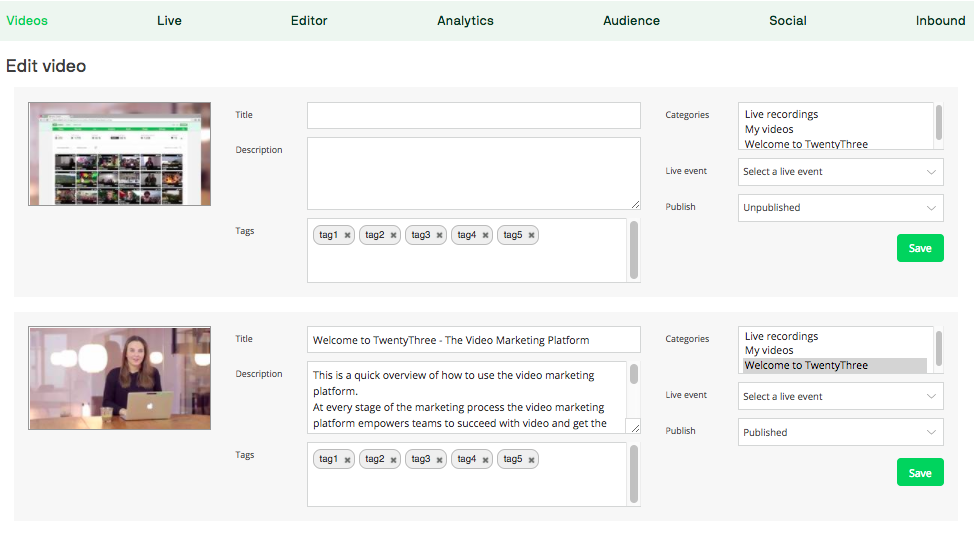Click first video's tags field scrollbar
This screenshot has height=533, width=974.
634,250
